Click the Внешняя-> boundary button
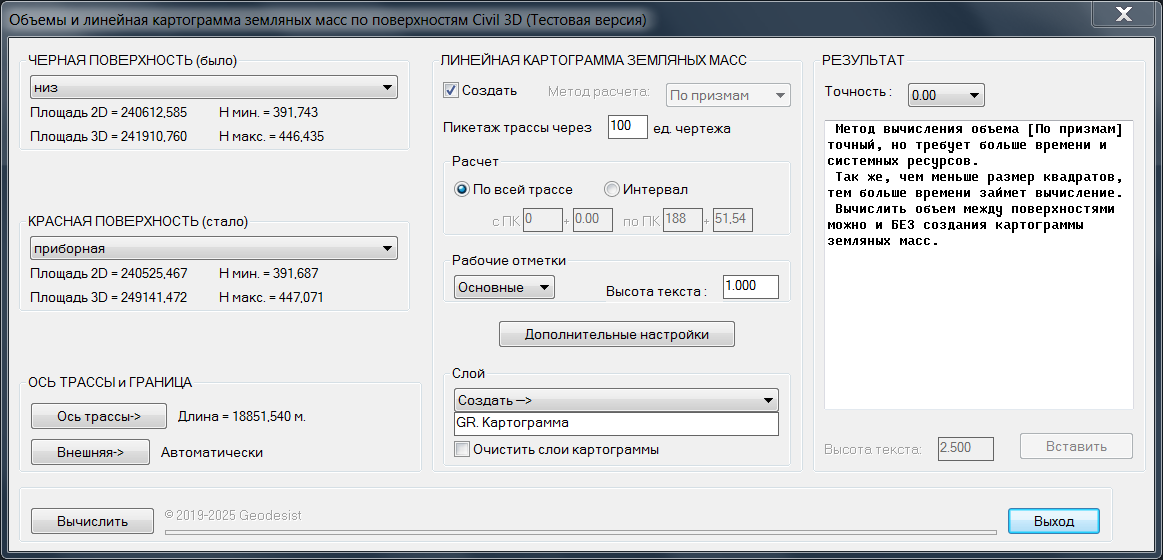 [x=90, y=452]
